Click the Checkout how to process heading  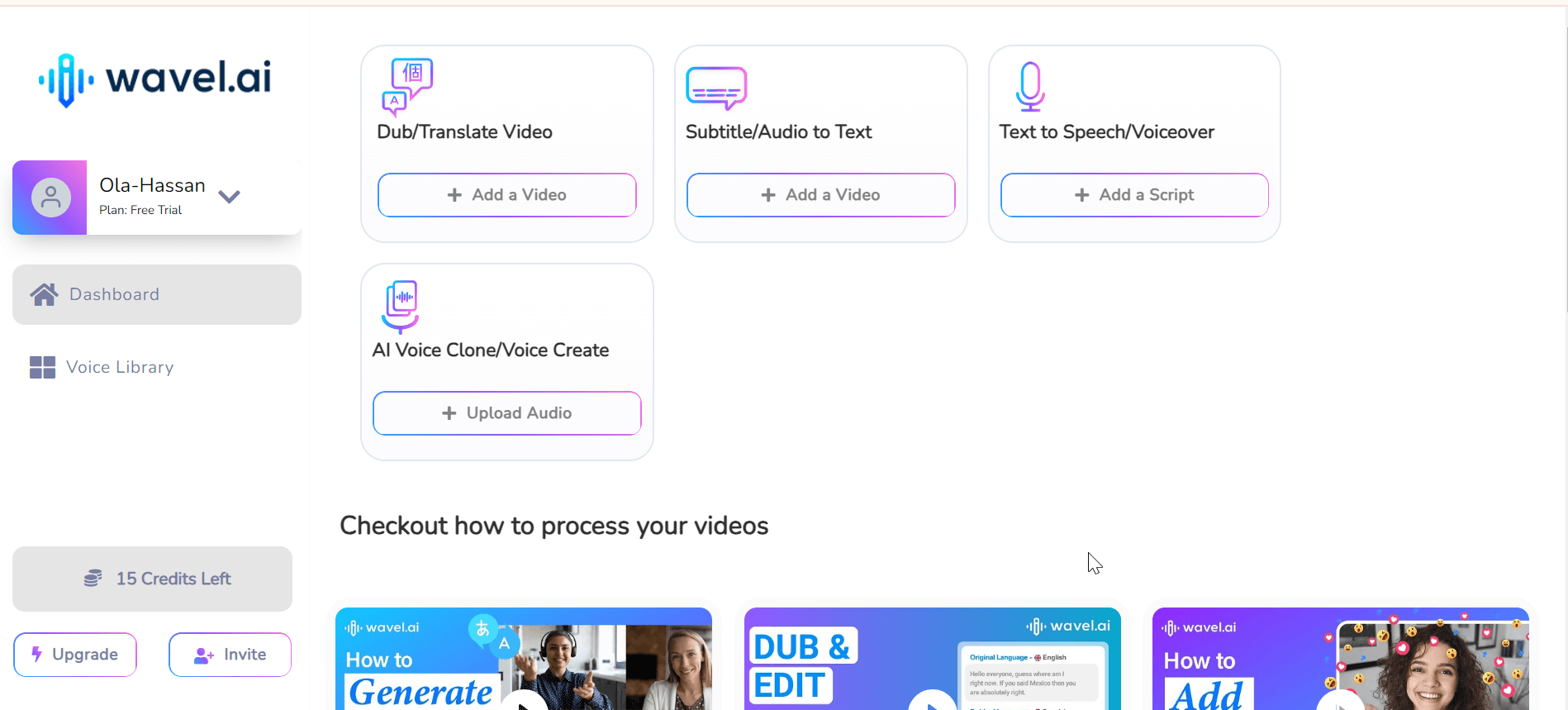554,526
